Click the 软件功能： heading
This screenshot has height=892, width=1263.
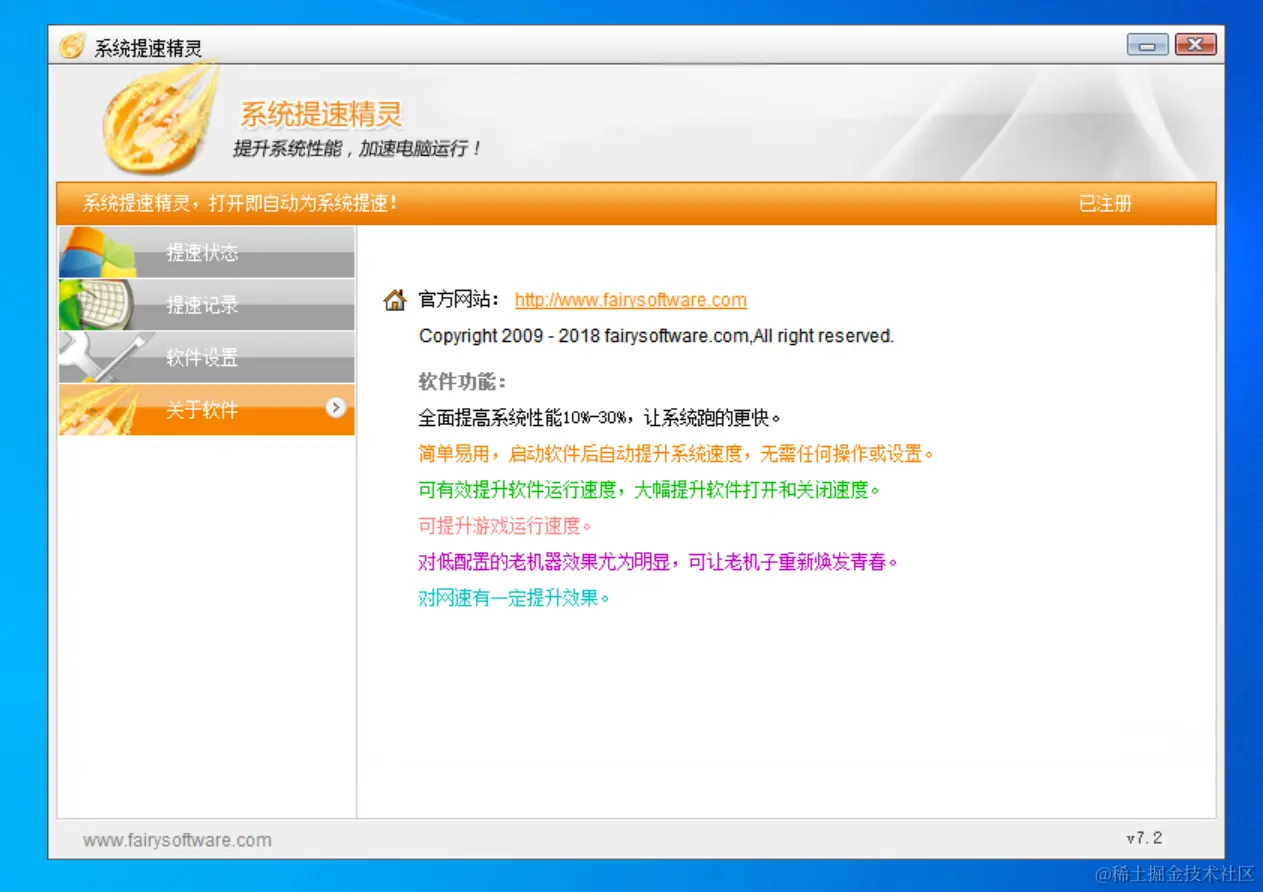463,382
